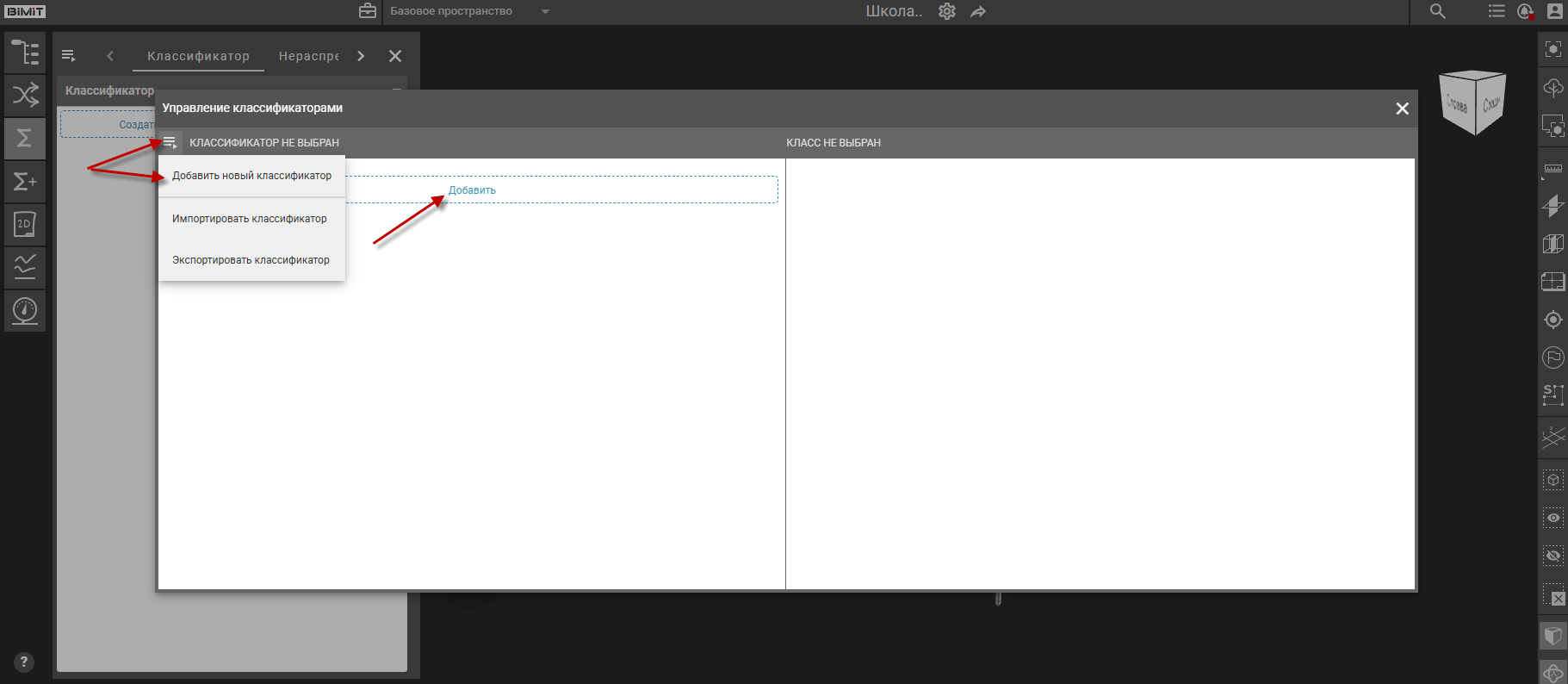Click the shuffle arrows icon in left sidebar
1568x684 pixels.
25,95
